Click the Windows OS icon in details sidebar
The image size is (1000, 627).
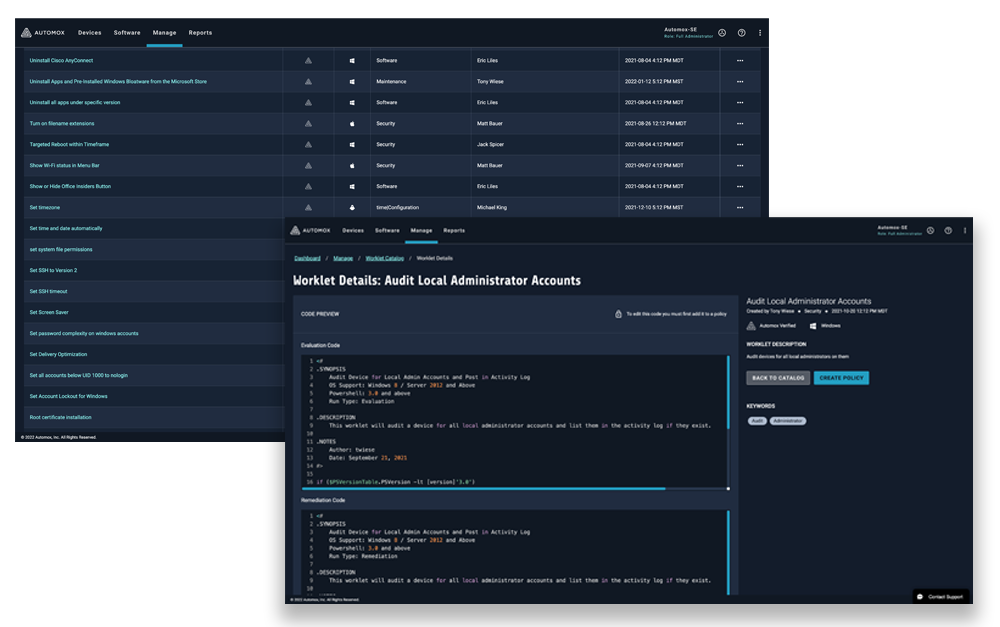pos(813,326)
